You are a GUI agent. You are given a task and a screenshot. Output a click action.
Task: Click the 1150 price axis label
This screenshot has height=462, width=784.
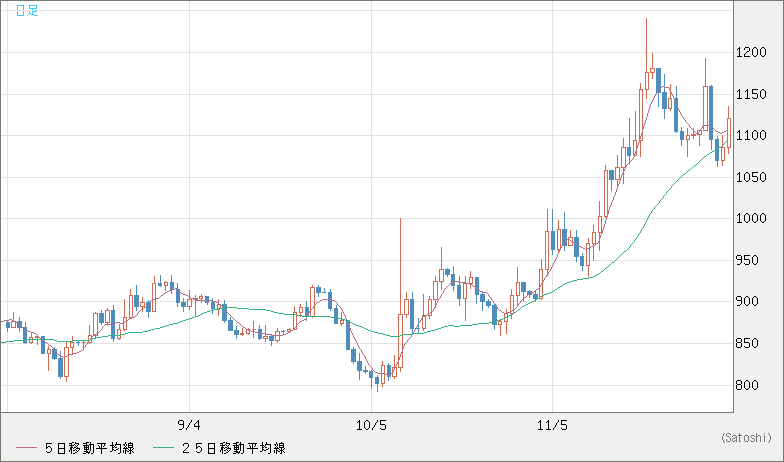click(x=752, y=94)
